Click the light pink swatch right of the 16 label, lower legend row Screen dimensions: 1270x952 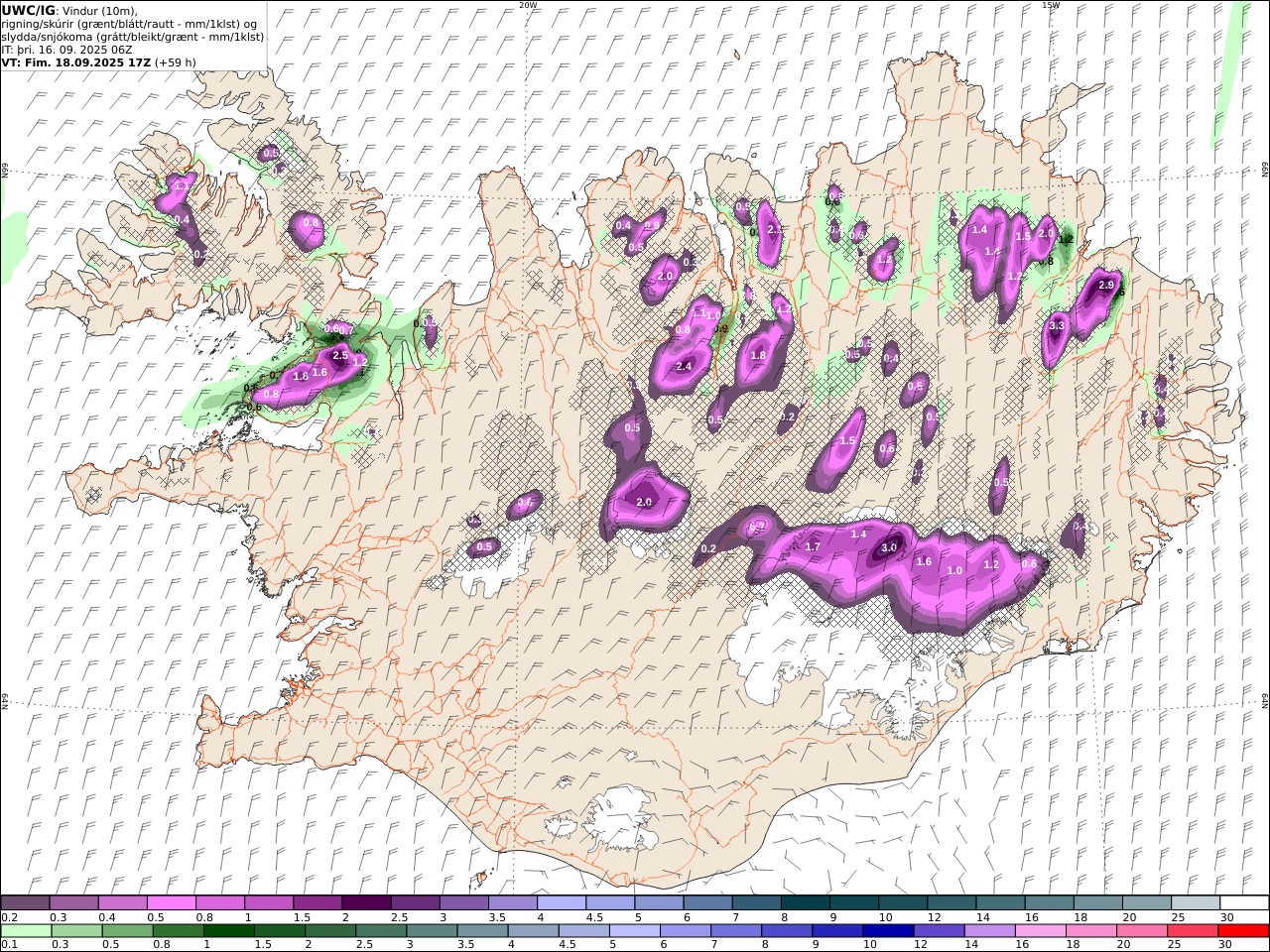tap(1039, 931)
